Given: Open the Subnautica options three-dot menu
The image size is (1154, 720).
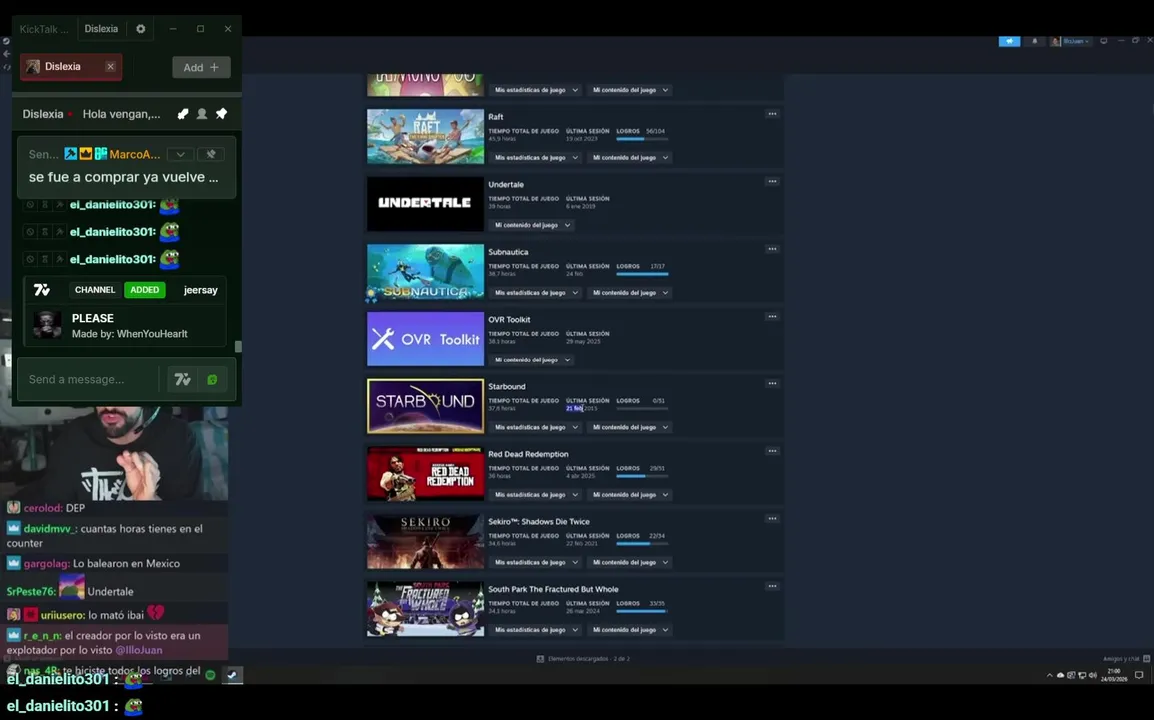Looking at the screenshot, I should (772, 249).
